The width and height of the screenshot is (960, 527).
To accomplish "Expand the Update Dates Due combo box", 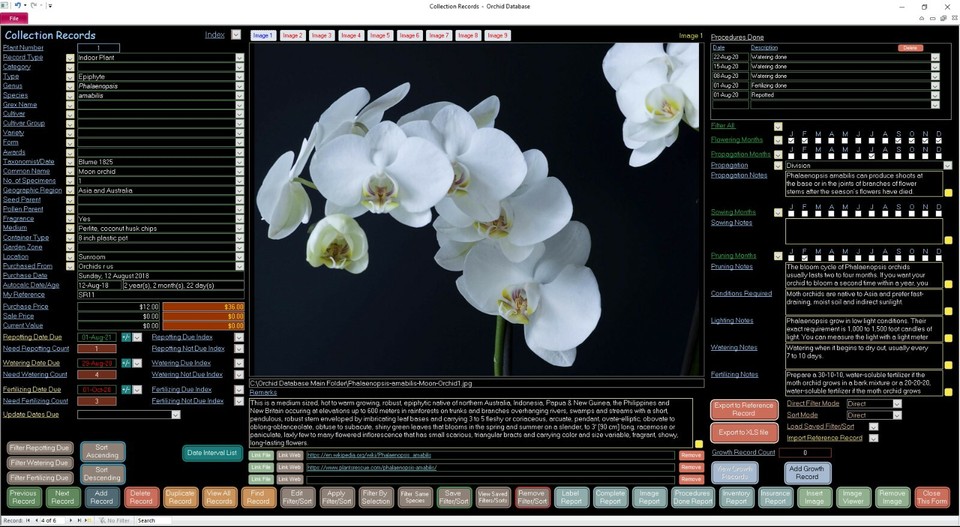I will click(176, 415).
